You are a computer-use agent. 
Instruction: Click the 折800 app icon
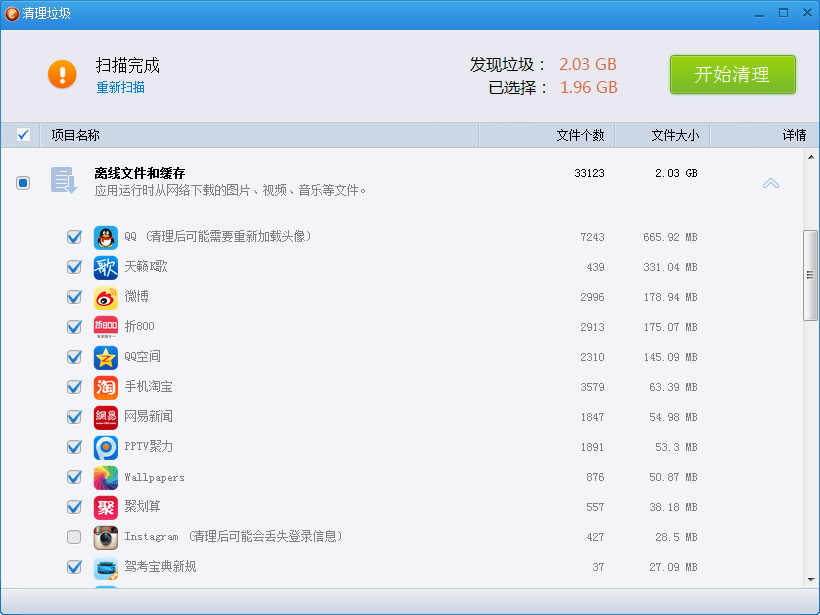pos(106,327)
